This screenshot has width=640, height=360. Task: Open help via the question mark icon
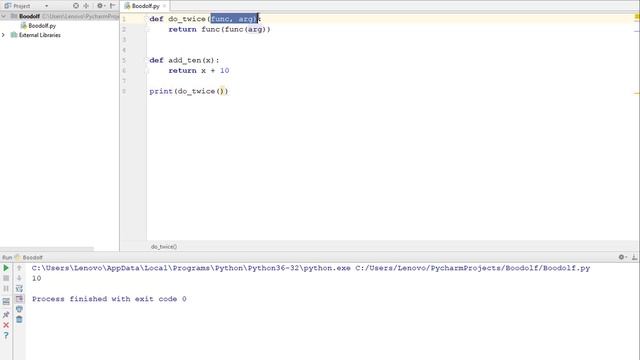click(6, 335)
